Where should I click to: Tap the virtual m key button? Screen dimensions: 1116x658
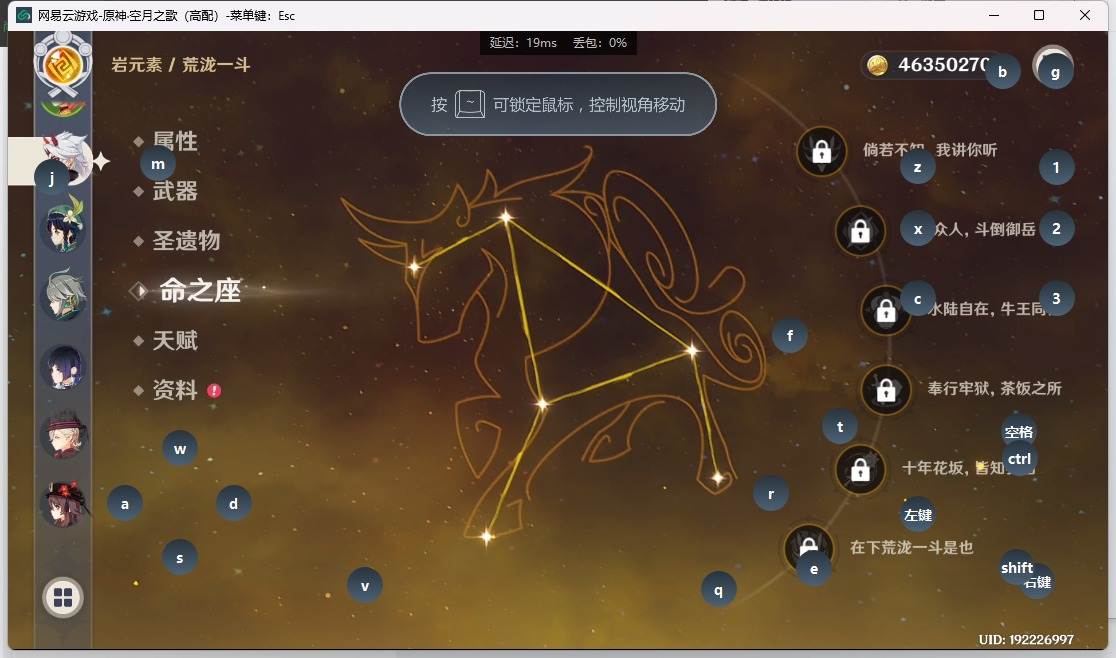158,164
